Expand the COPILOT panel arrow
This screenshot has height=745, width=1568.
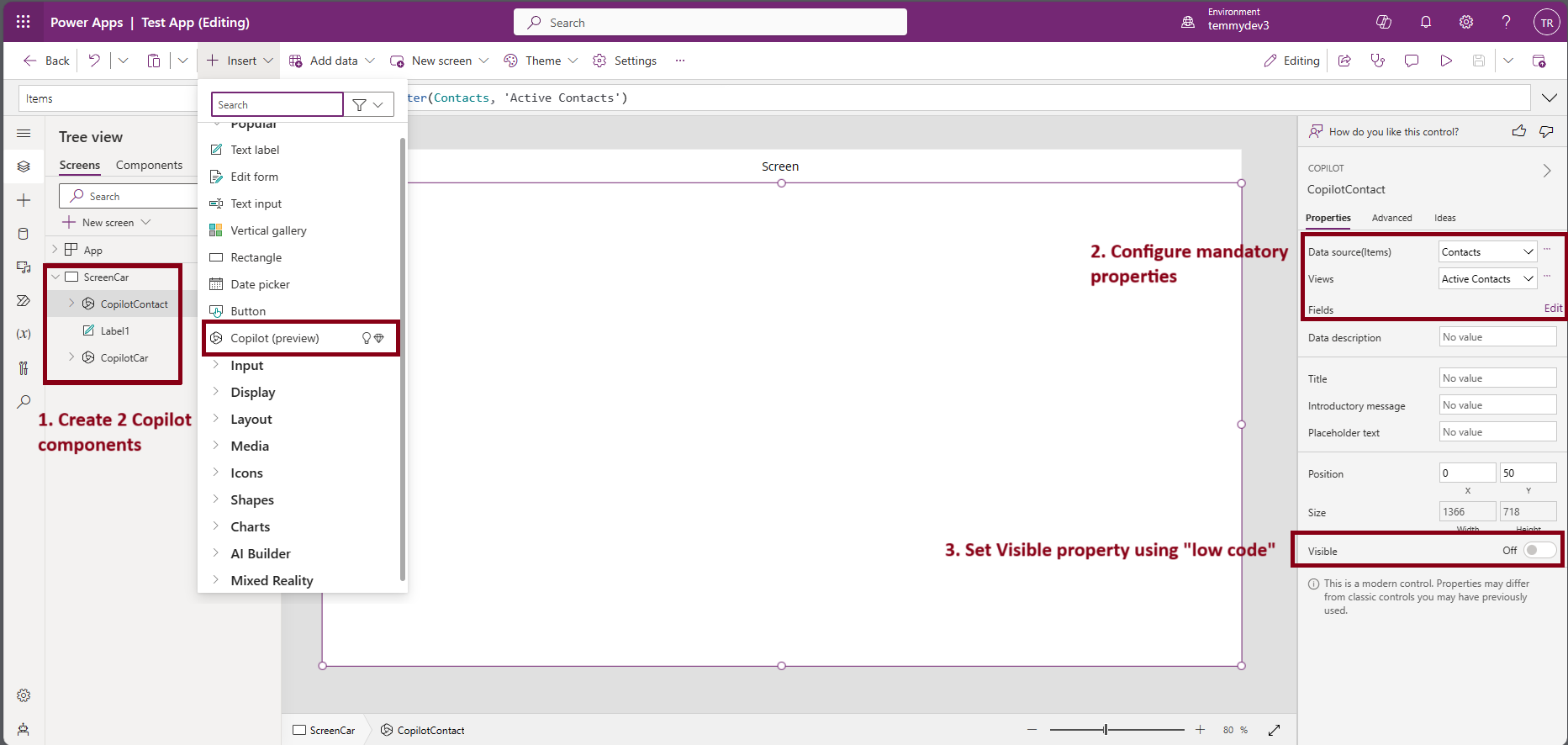tap(1546, 171)
